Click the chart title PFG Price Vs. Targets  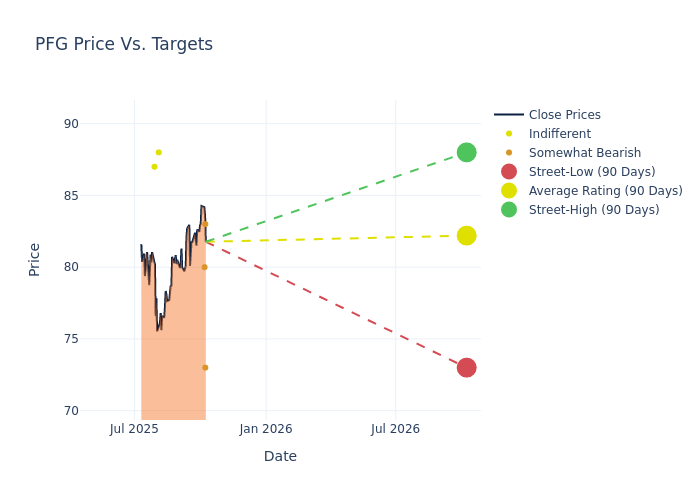coord(124,44)
